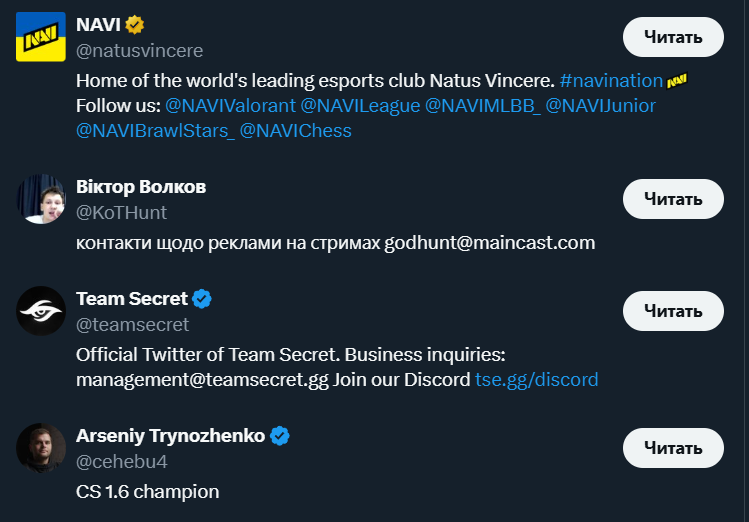749x522 pixels.
Task: Click NAVI emoji icon after #navination
Action: (x=677, y=80)
